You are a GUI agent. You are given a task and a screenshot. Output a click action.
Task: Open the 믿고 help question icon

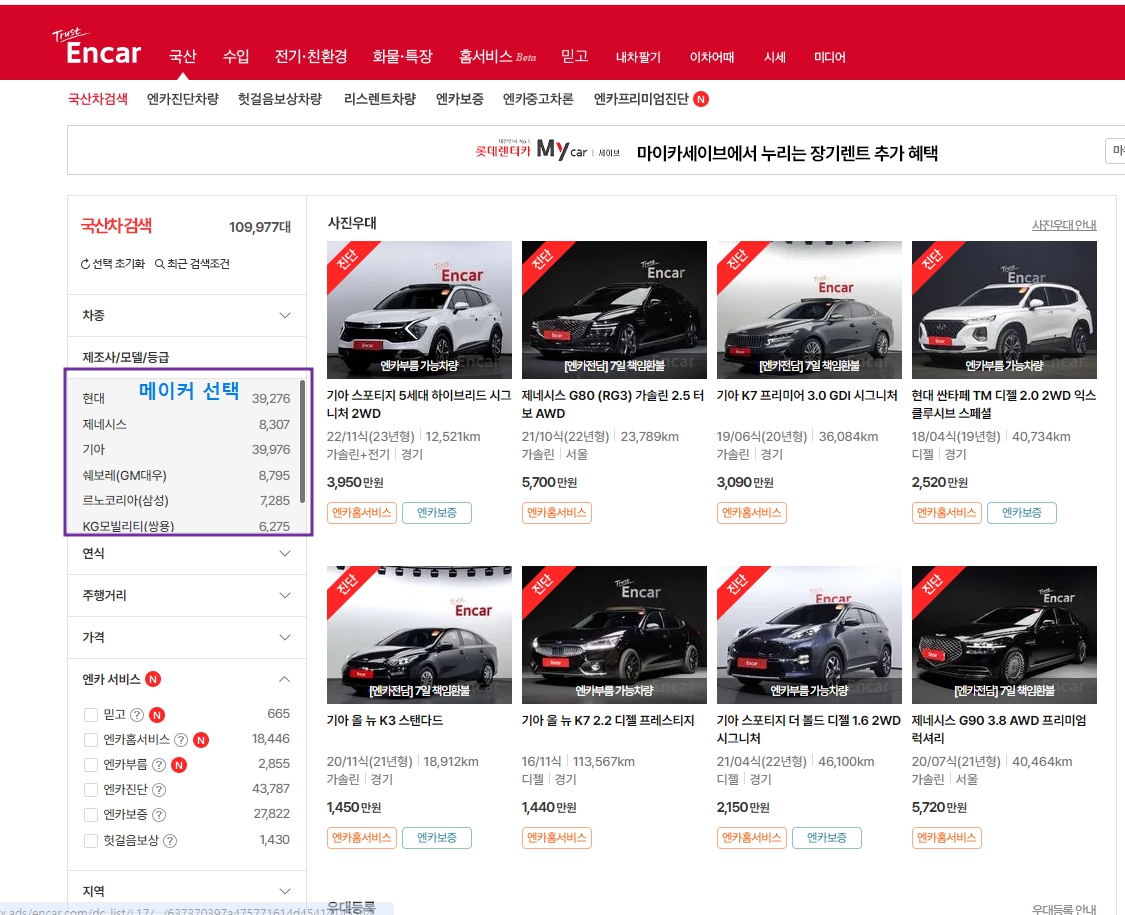pyautogui.click(x=136, y=715)
